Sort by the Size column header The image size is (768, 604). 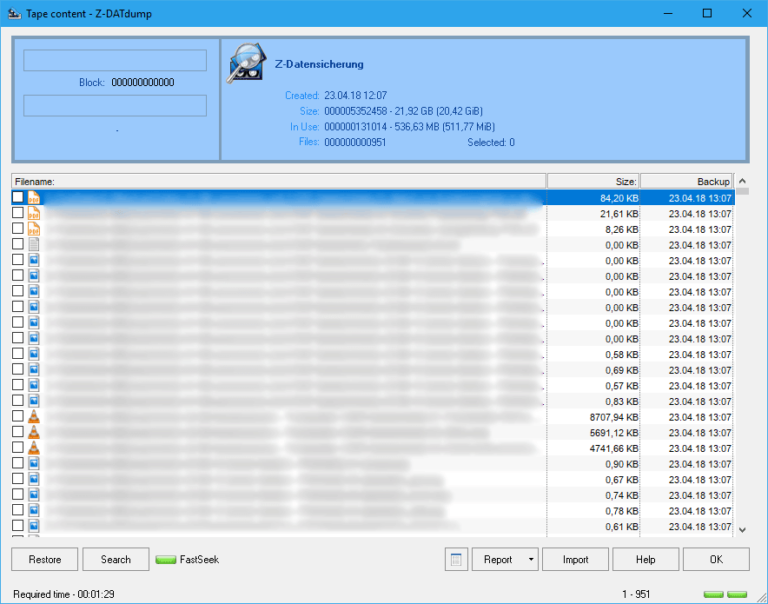coord(593,181)
